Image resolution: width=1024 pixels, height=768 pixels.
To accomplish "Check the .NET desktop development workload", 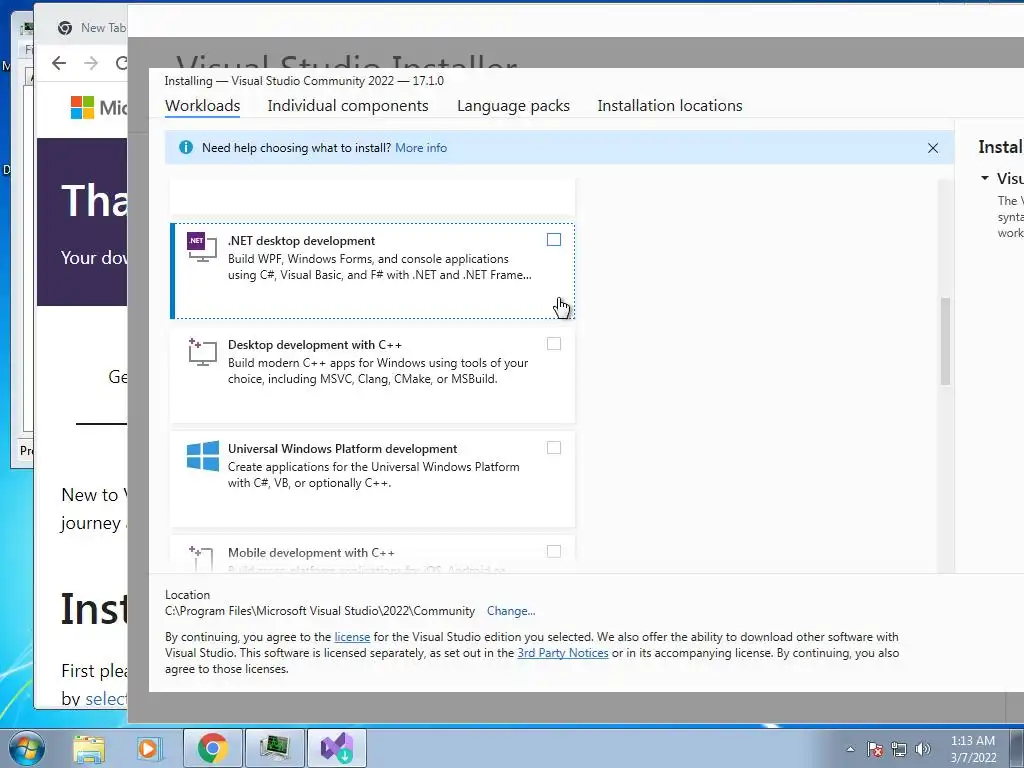I will (554, 240).
